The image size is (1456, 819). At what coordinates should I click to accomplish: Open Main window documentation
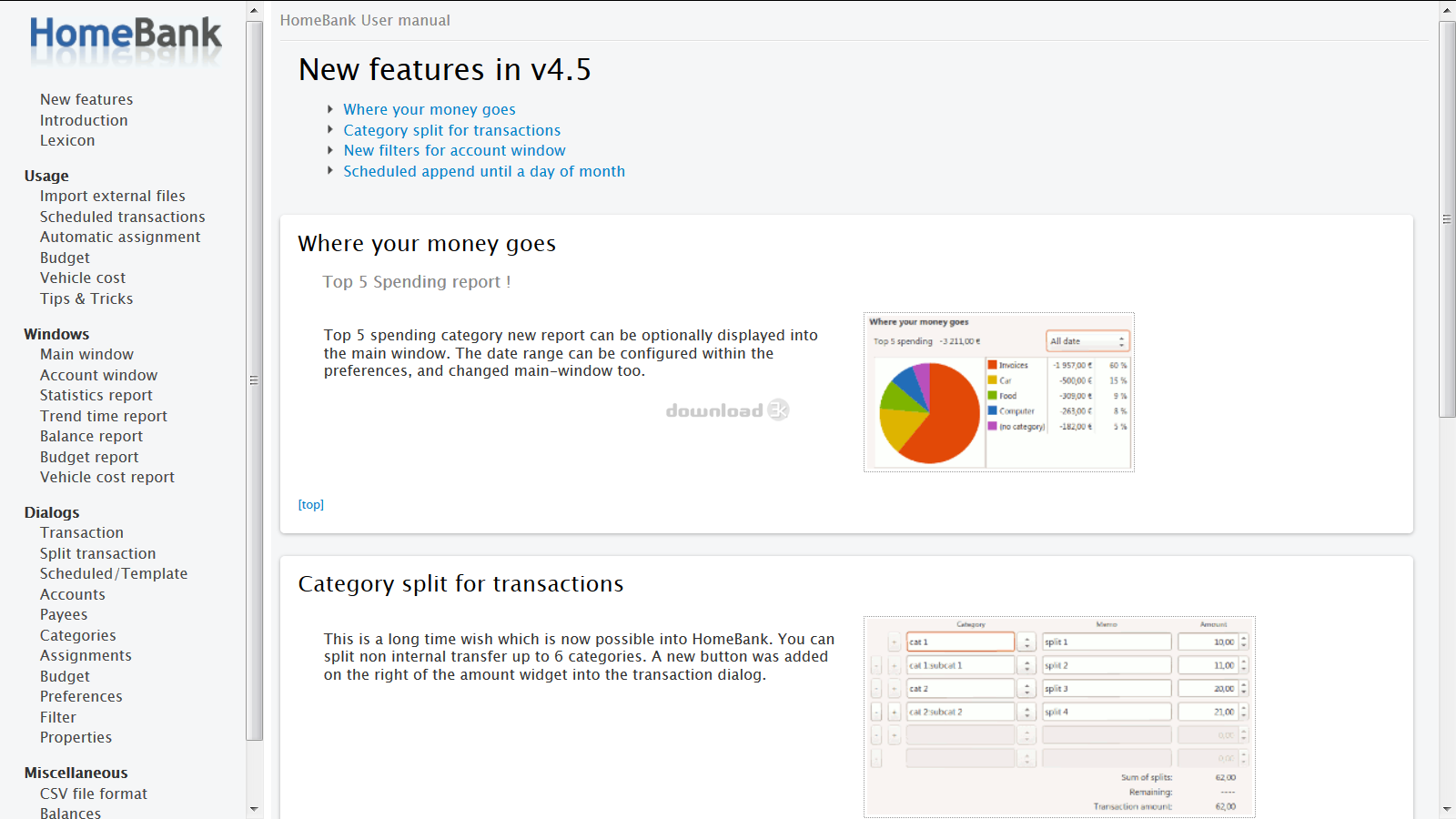[x=86, y=354]
